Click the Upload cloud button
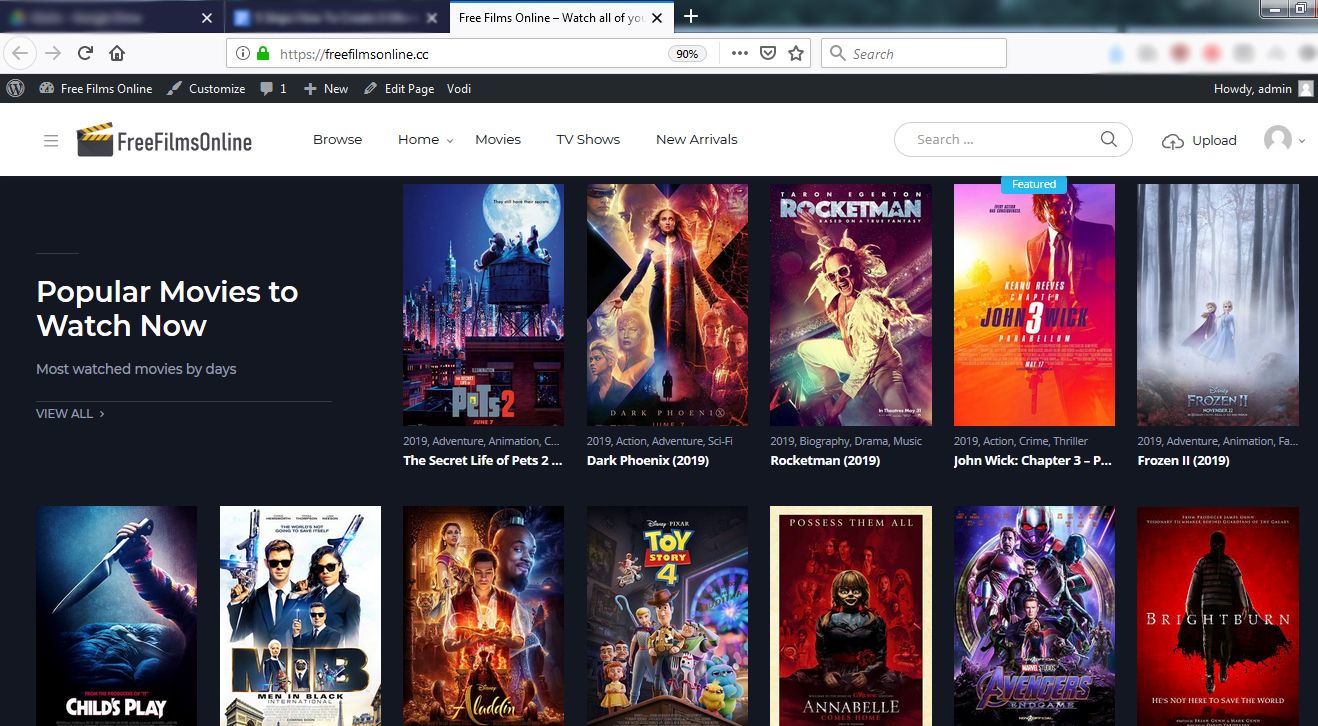Screen dimensions: 1318x726 tap(1199, 141)
